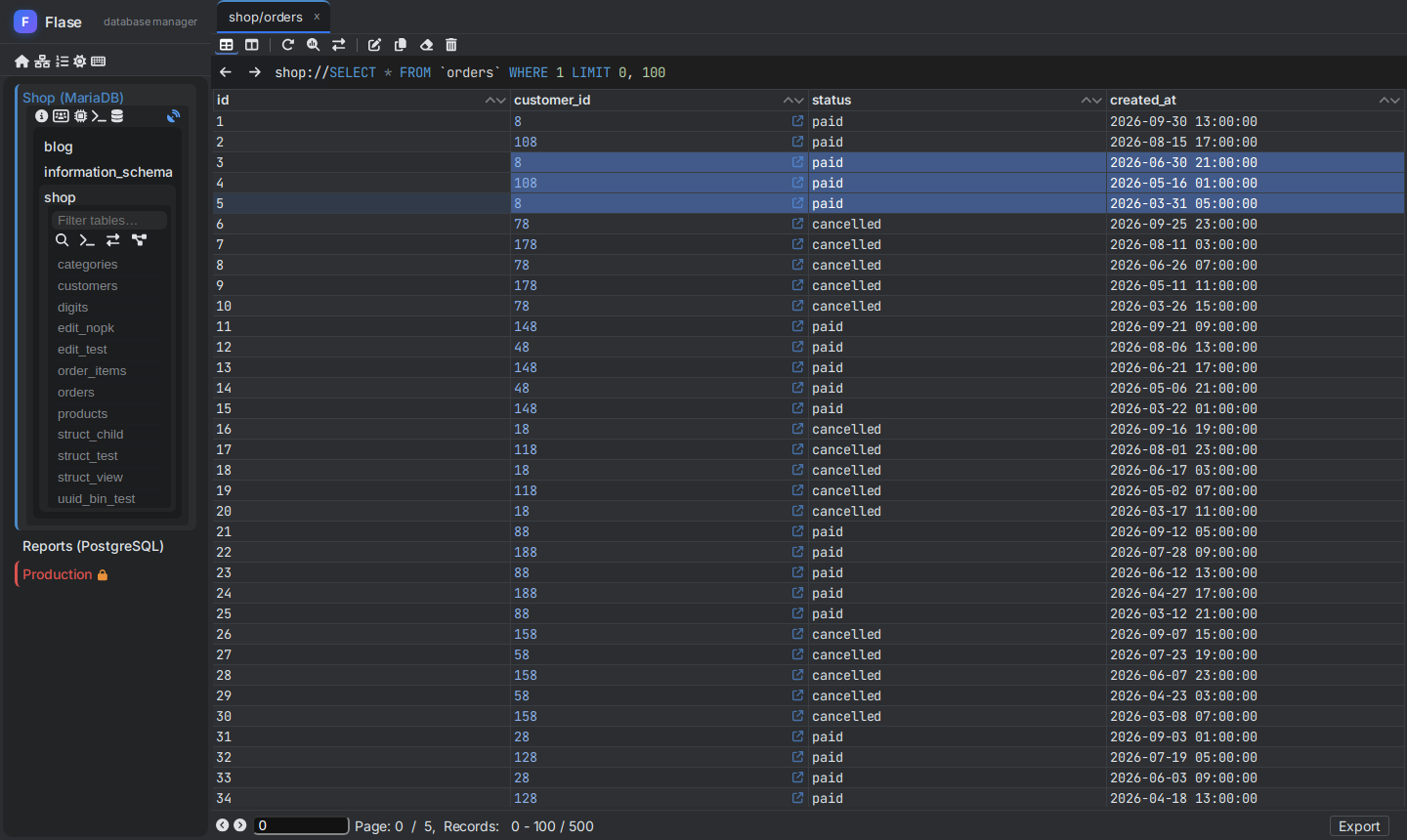
Task: Open search in the shop database
Action: [62, 240]
